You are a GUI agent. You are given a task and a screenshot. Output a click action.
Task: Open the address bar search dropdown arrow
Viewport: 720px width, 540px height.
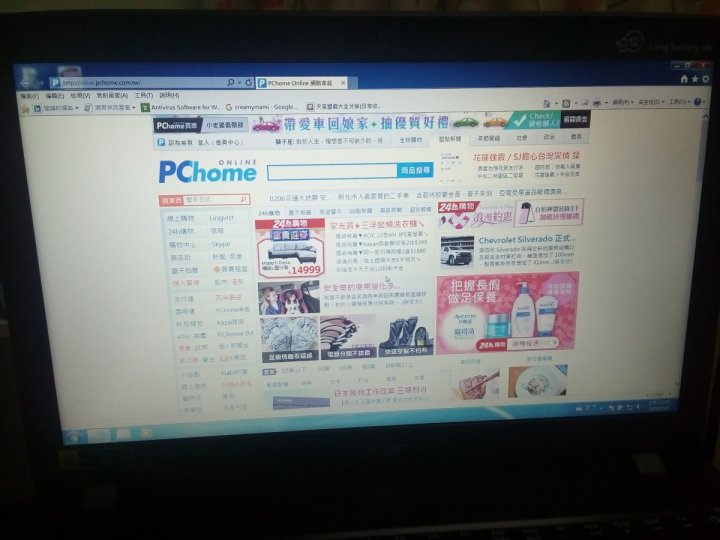coord(239,83)
